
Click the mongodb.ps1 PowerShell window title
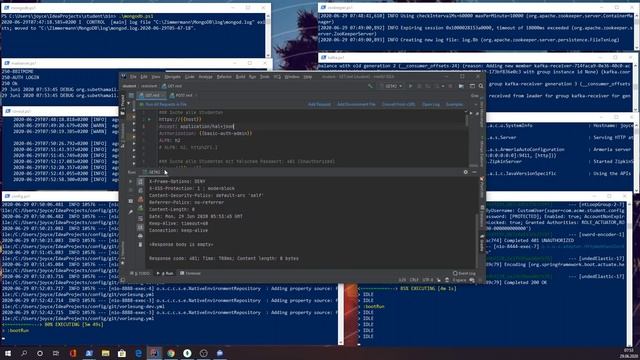[23, 8]
